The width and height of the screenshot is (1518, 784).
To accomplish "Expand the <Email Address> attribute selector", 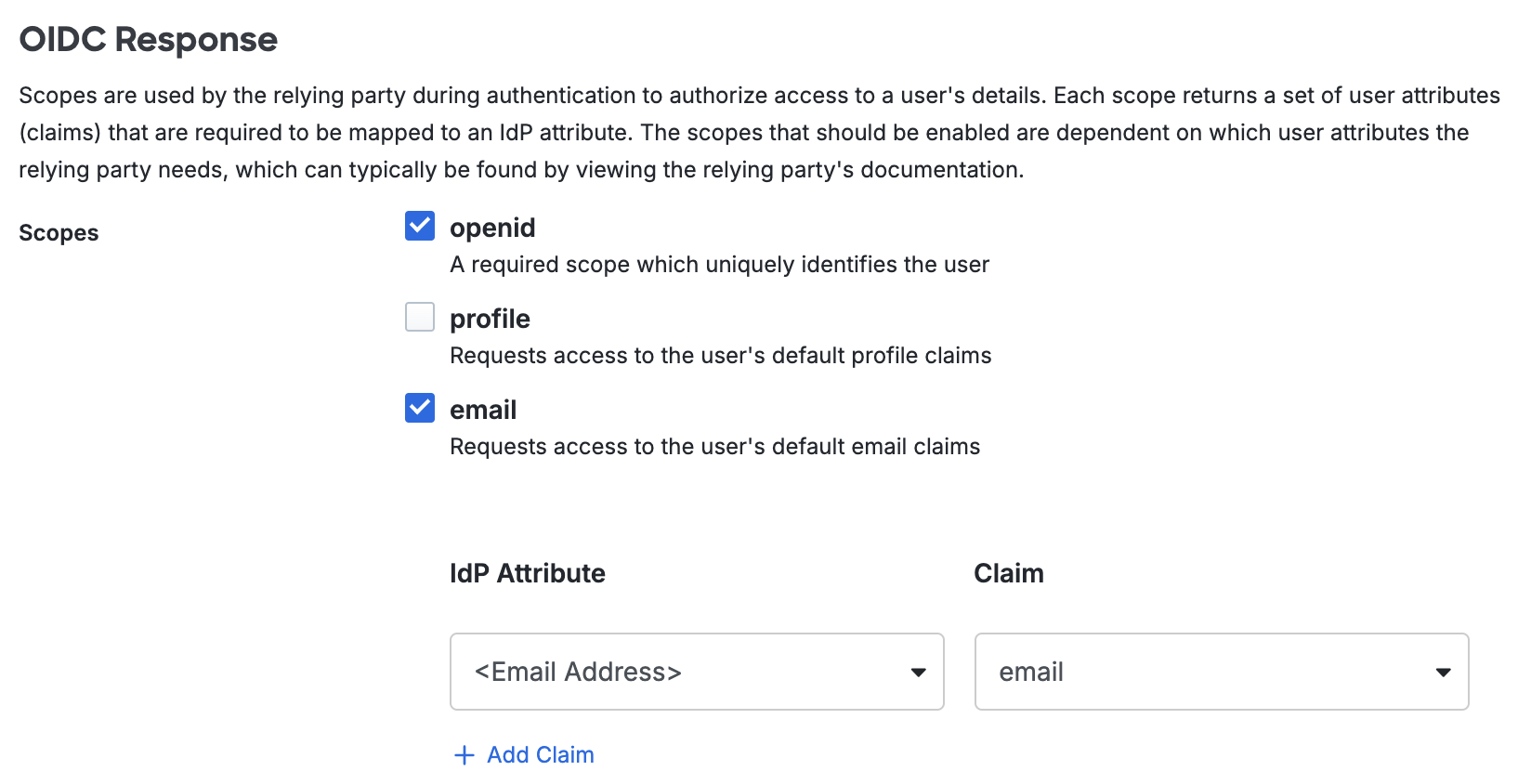I will (697, 672).
